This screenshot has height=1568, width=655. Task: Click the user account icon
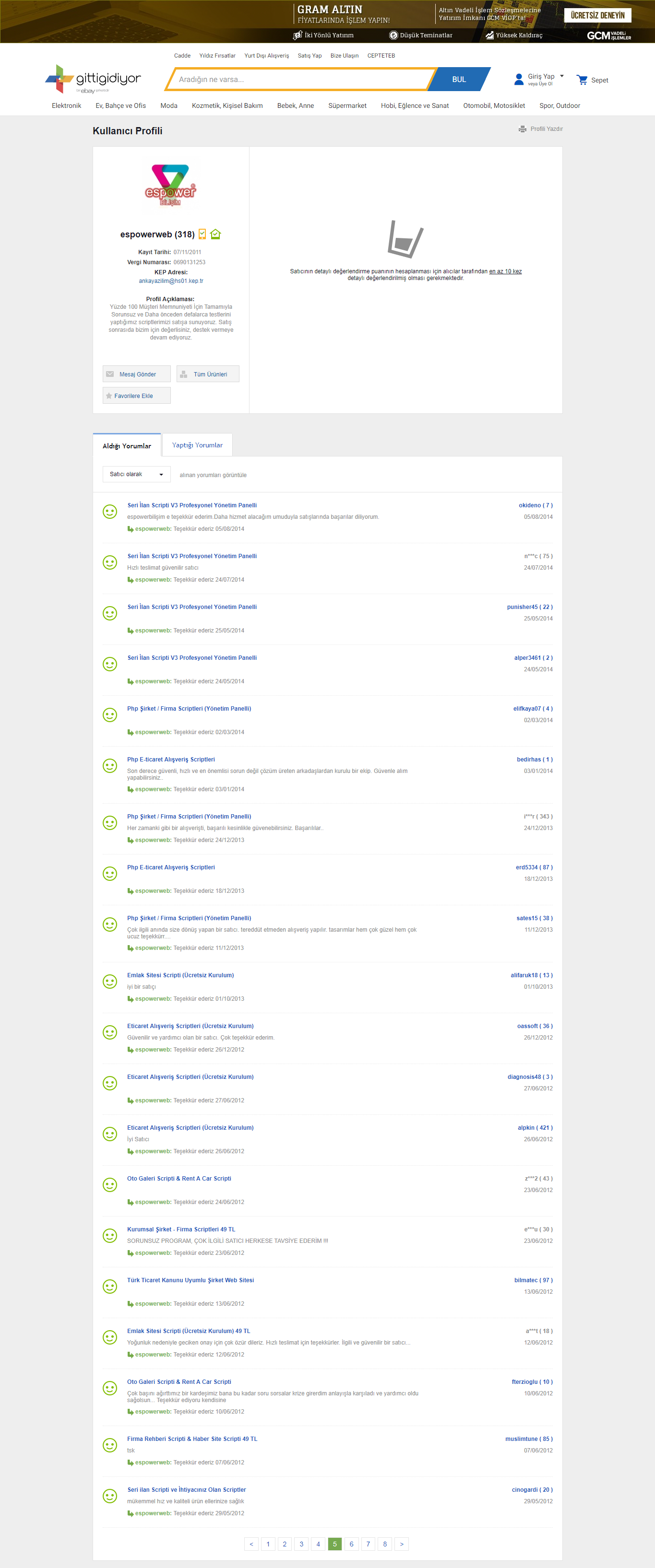tap(519, 79)
